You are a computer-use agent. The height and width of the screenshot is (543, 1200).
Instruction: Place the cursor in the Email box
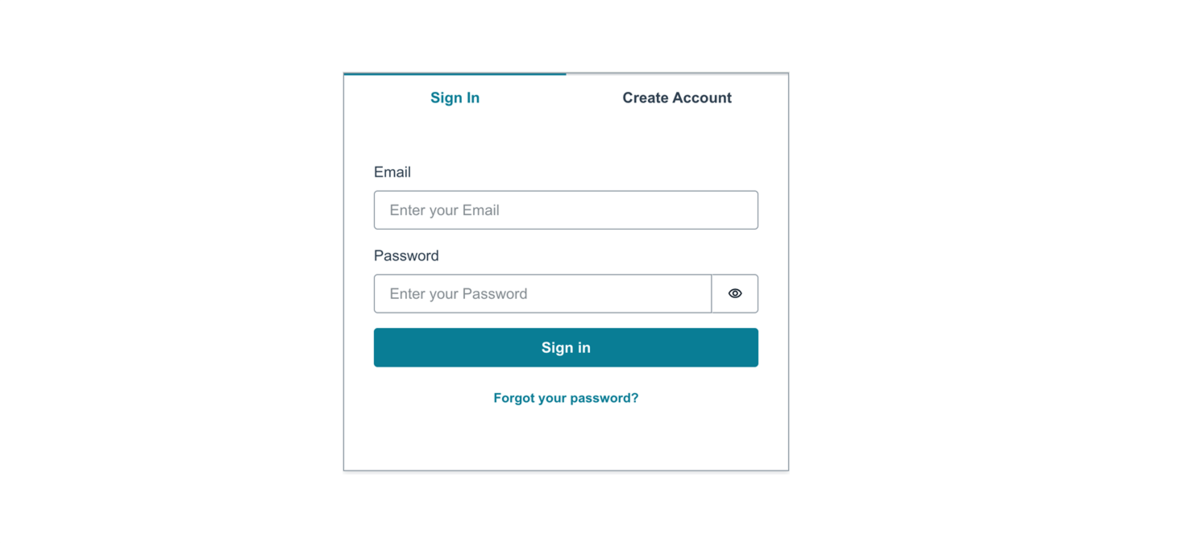pos(566,210)
